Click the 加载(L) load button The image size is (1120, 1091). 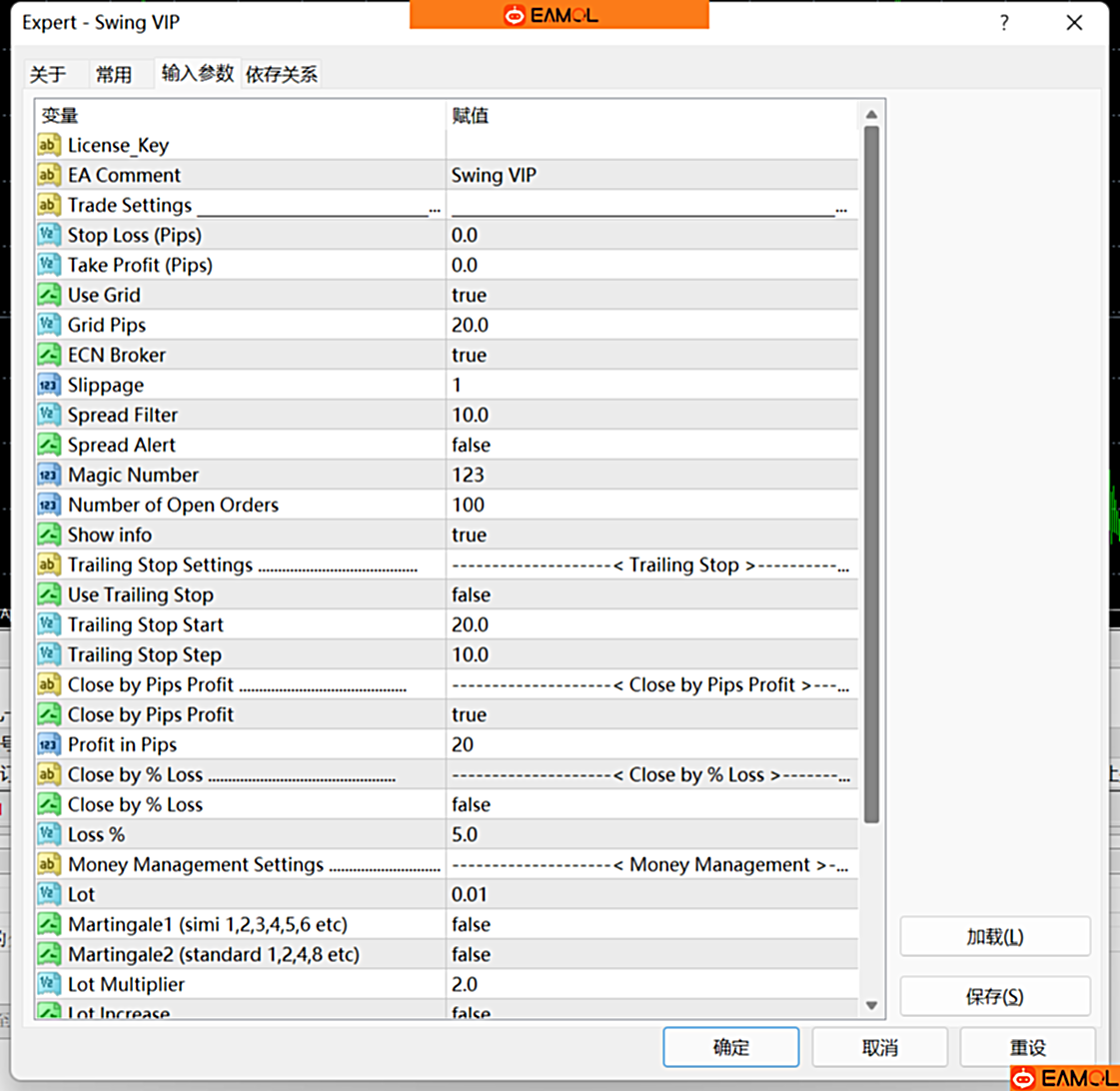pyautogui.click(x=995, y=937)
